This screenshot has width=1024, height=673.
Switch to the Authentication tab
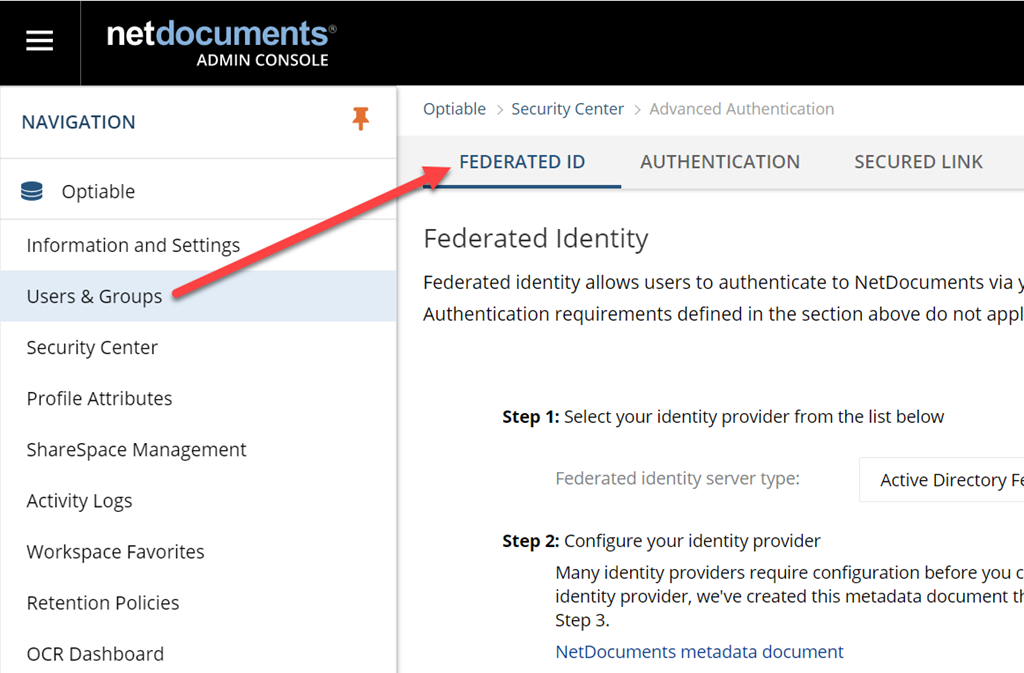720,162
